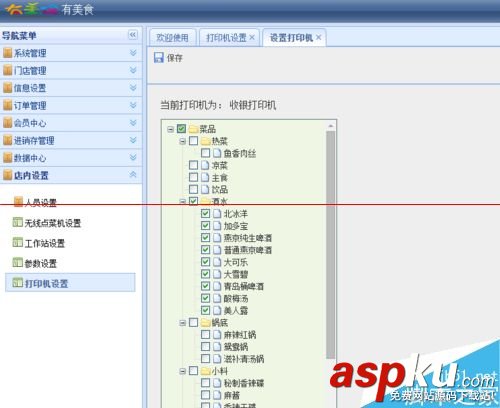This screenshot has width=500, height=408.
Task: Expand the 门店管理 section chevron
Action: (x=133, y=70)
